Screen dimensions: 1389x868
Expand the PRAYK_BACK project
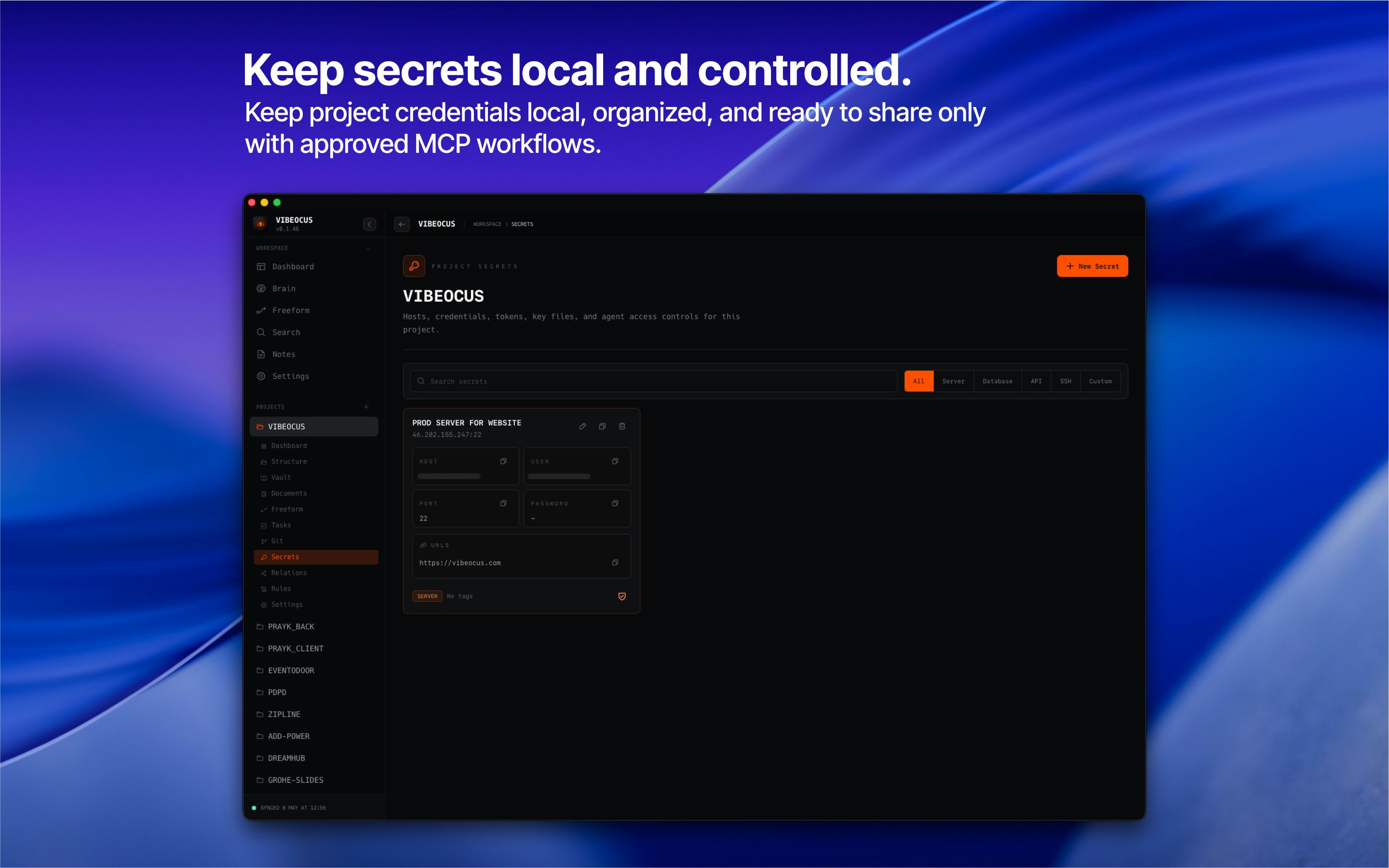314,627
